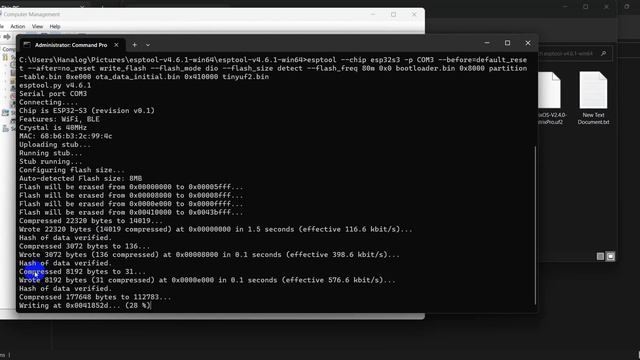Click the 'Features: WiFi, BLE' line

(x=59, y=119)
